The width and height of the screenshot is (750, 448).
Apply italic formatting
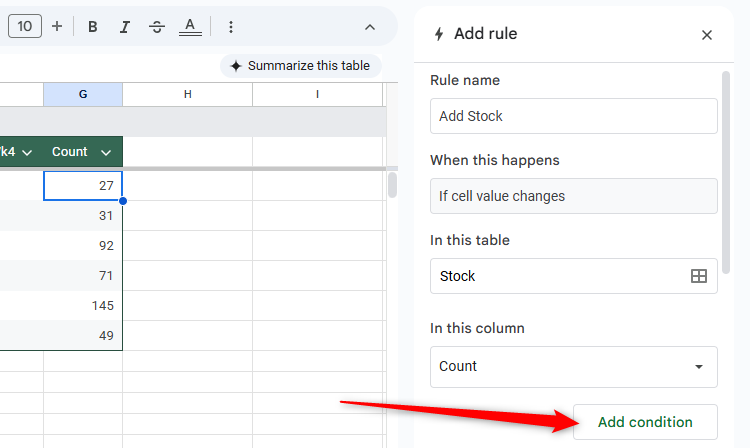[124, 27]
